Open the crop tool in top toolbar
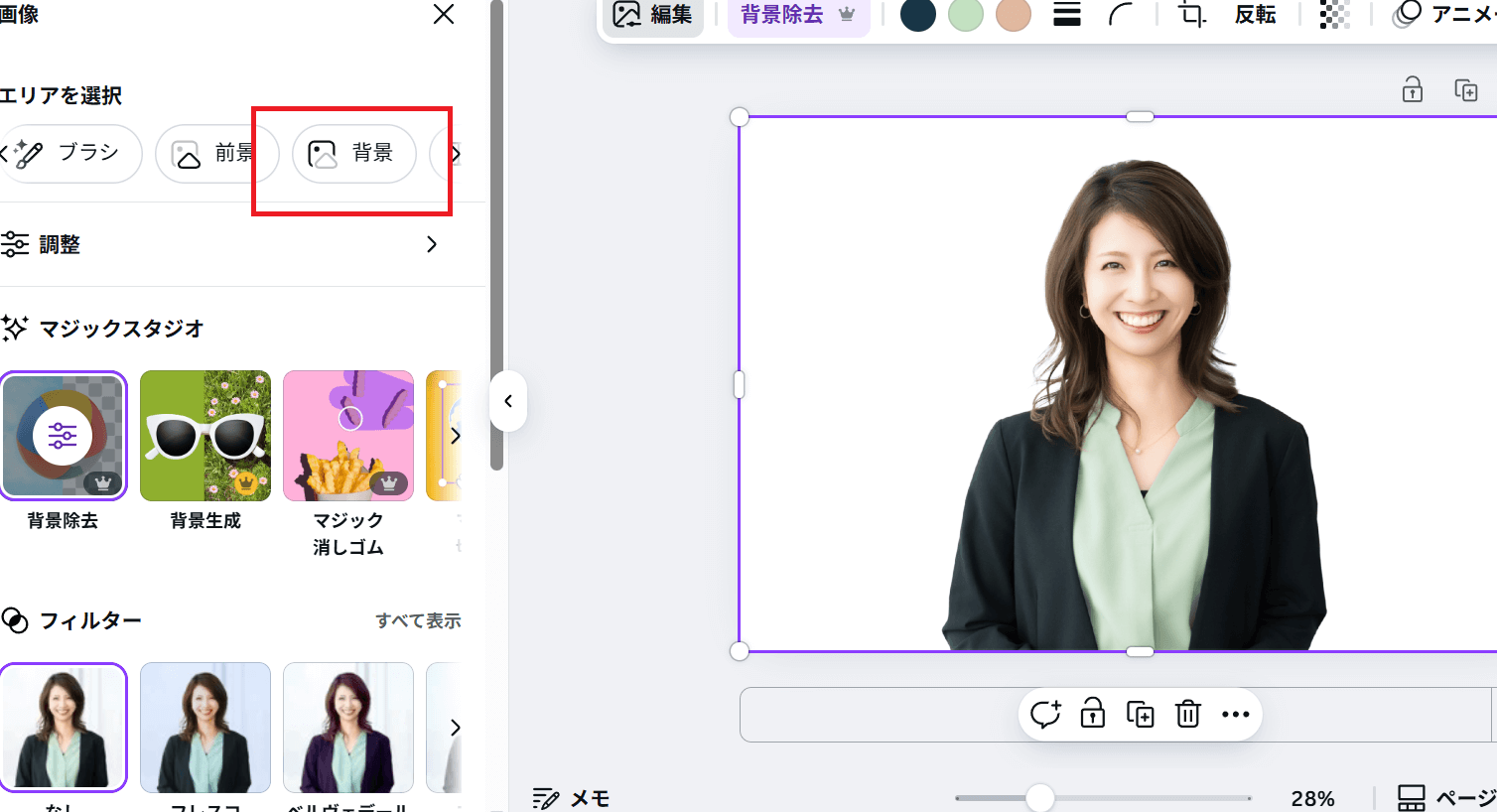 [1190, 15]
